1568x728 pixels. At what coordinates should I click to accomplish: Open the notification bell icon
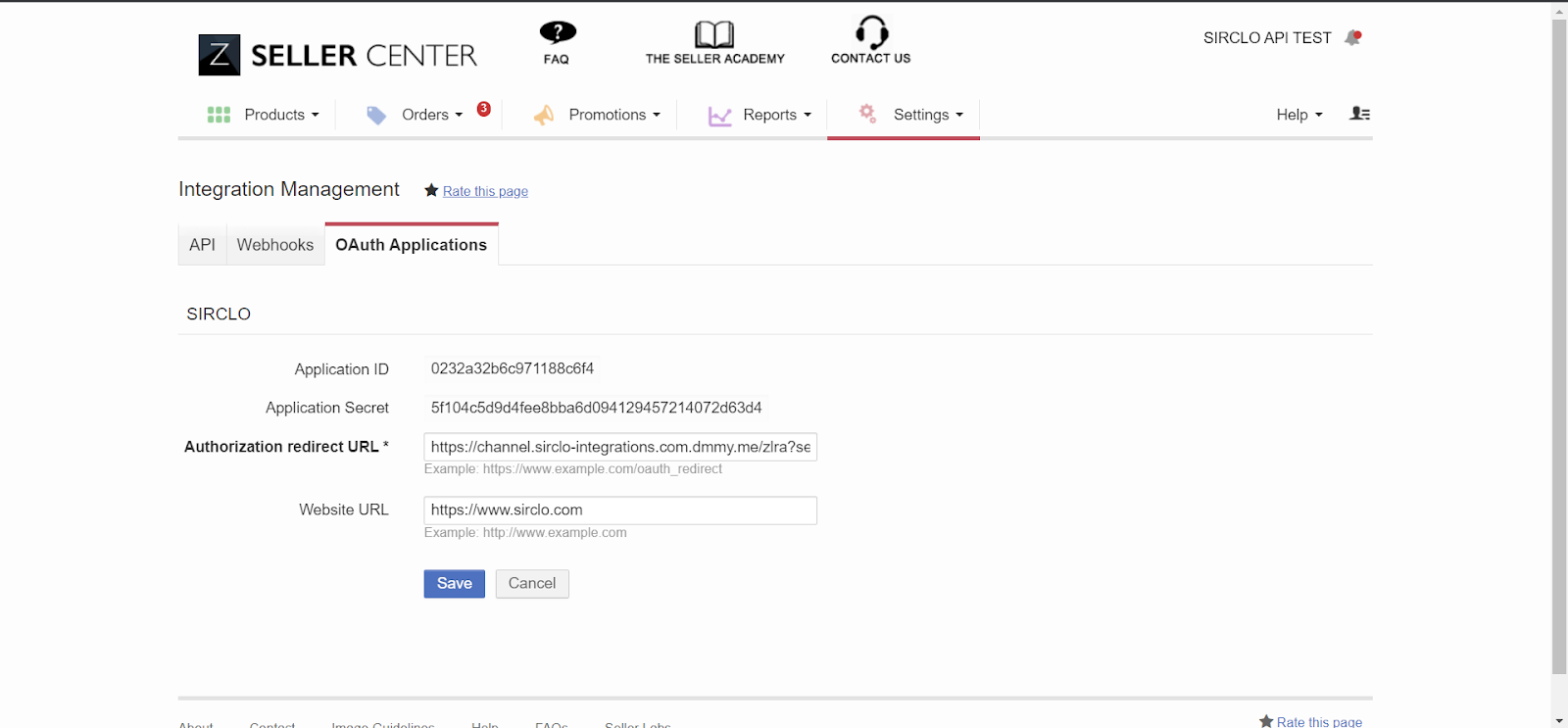point(1353,37)
